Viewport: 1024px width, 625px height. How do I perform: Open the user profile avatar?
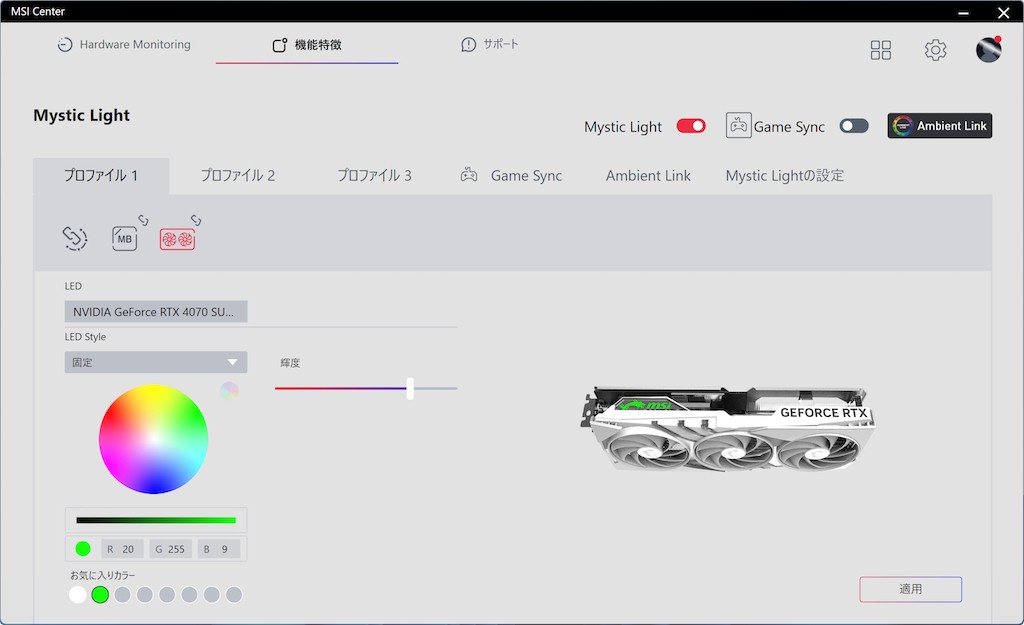988,50
